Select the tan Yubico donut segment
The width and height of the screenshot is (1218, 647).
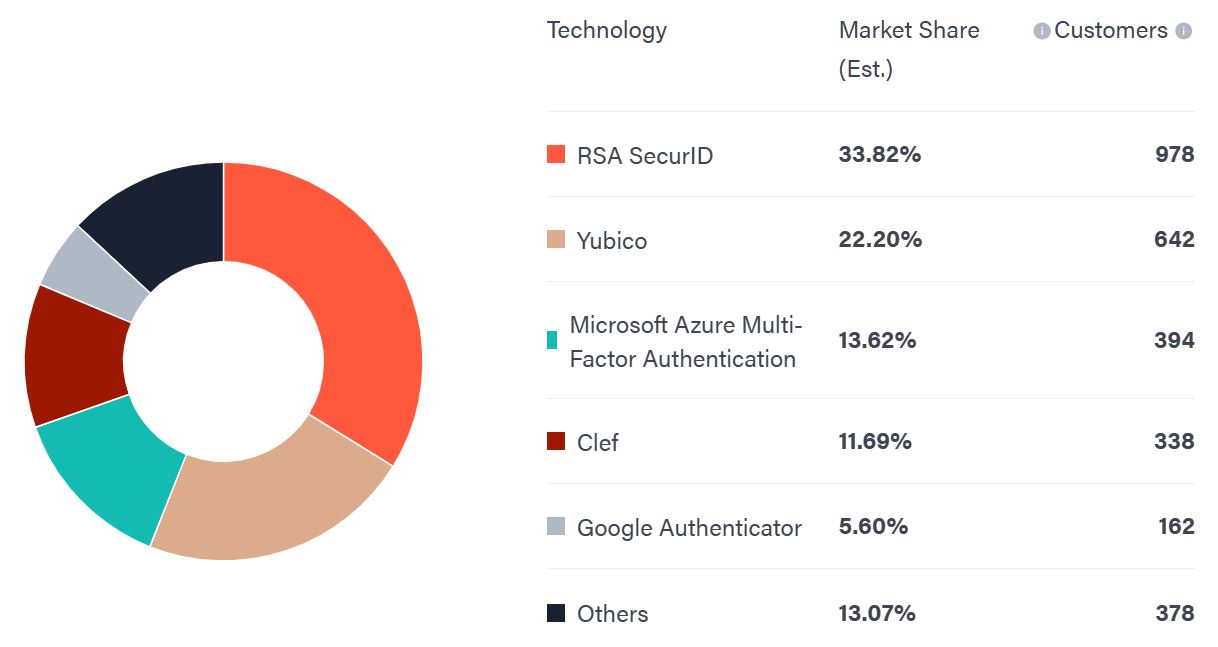(270, 500)
